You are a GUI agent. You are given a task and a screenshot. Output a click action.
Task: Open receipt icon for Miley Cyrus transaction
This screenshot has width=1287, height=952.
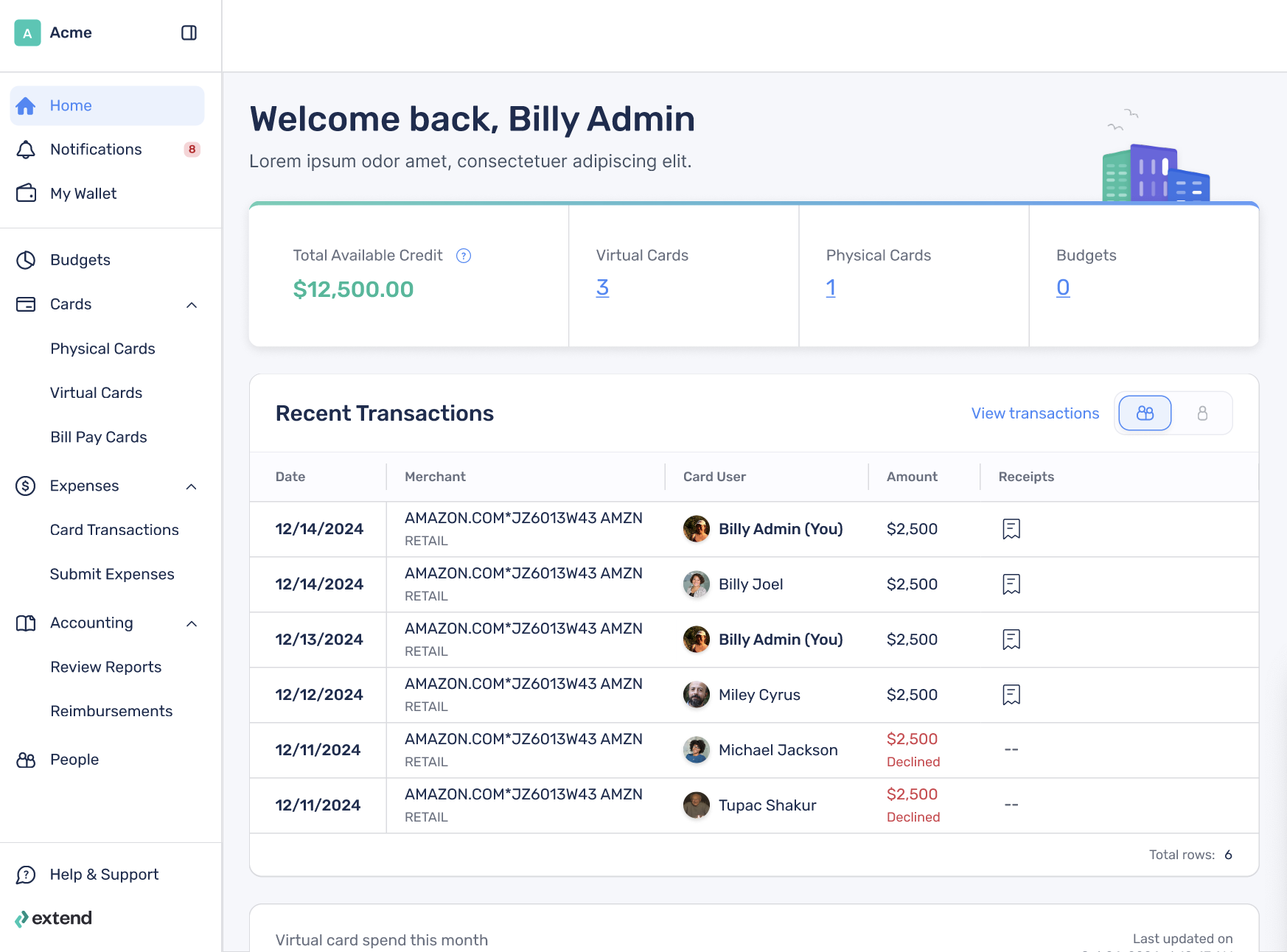(x=1011, y=695)
